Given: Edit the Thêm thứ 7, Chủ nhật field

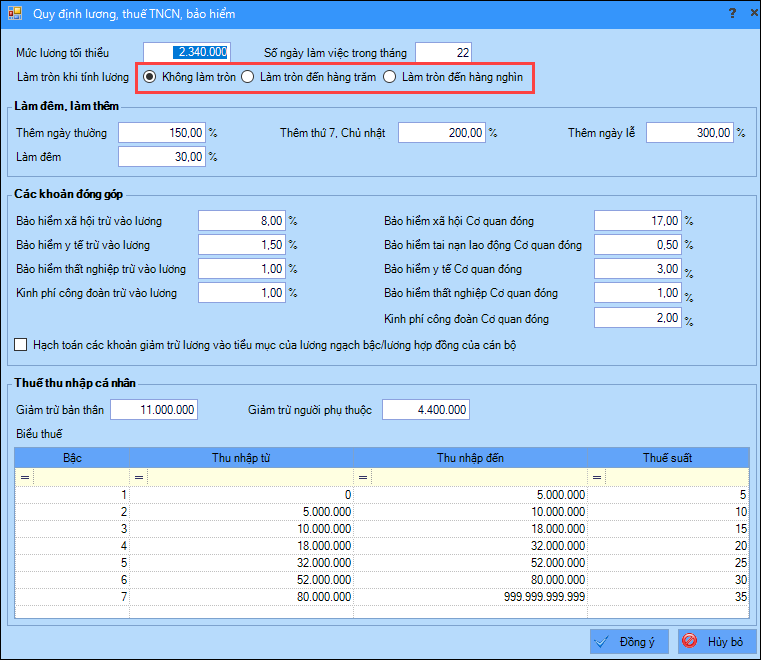Looking at the screenshot, I should [x=442, y=132].
